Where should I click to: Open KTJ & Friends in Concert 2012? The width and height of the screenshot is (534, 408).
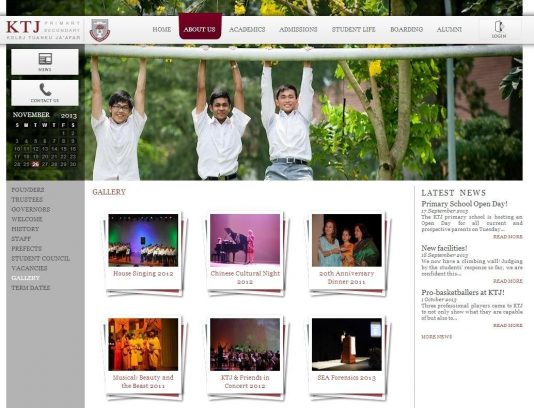click(x=245, y=344)
